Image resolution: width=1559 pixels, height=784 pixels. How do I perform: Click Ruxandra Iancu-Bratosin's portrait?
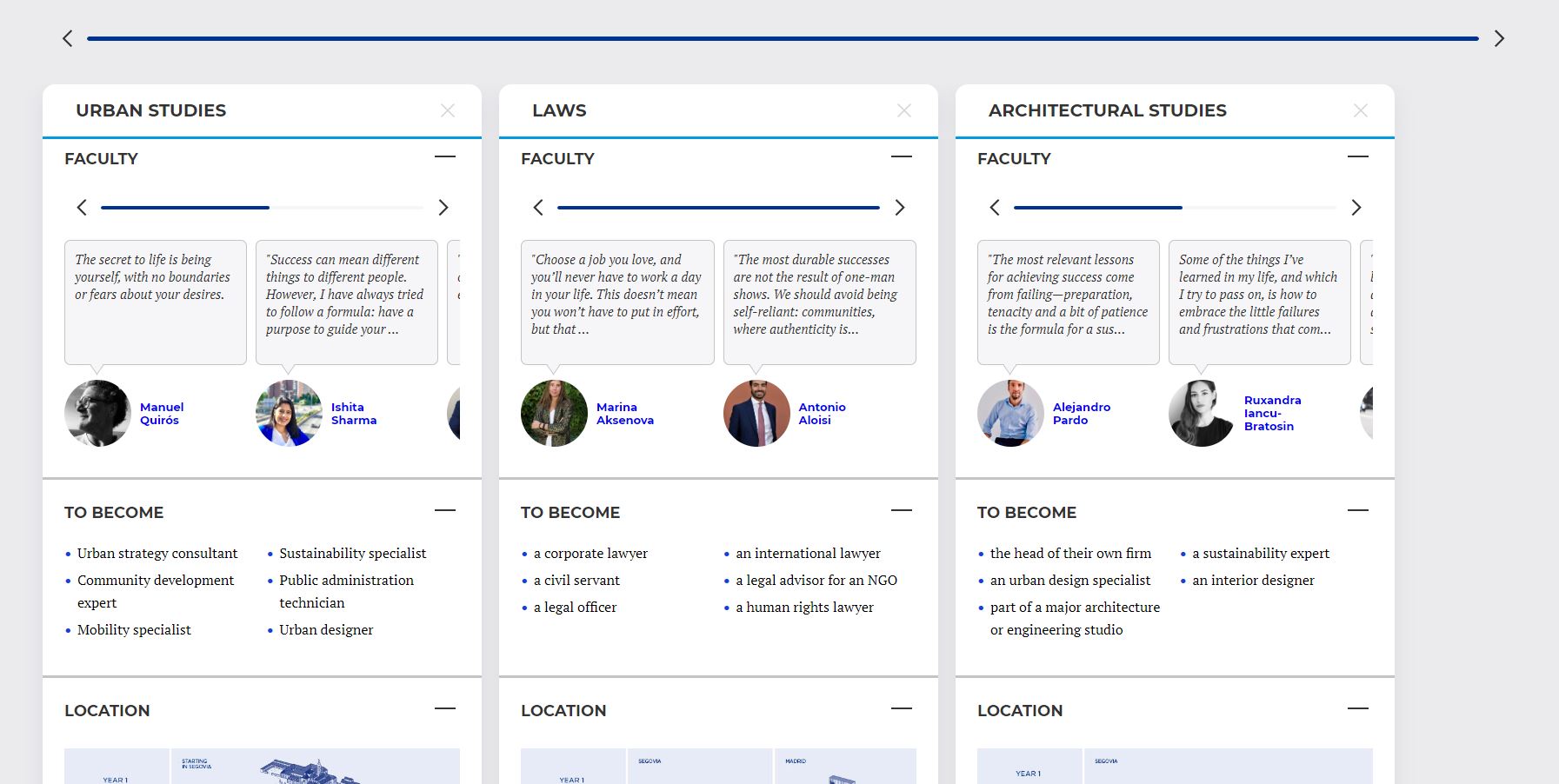[1202, 414]
